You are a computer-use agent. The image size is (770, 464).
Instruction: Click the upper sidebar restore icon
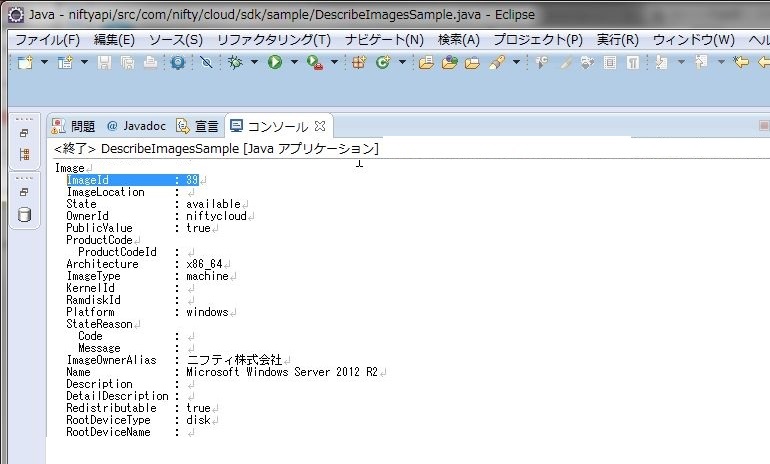(x=24, y=133)
